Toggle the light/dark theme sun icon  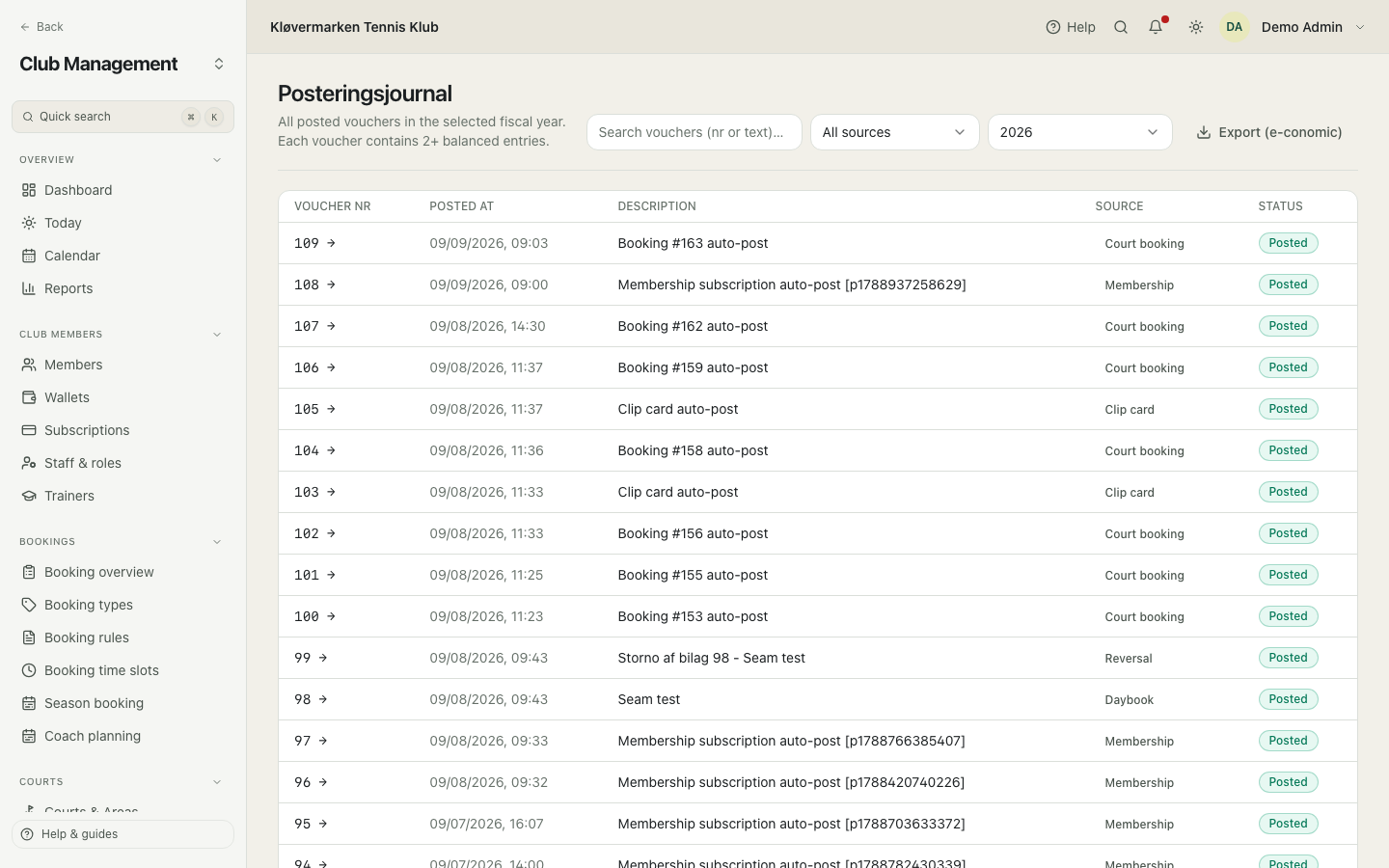click(x=1196, y=27)
